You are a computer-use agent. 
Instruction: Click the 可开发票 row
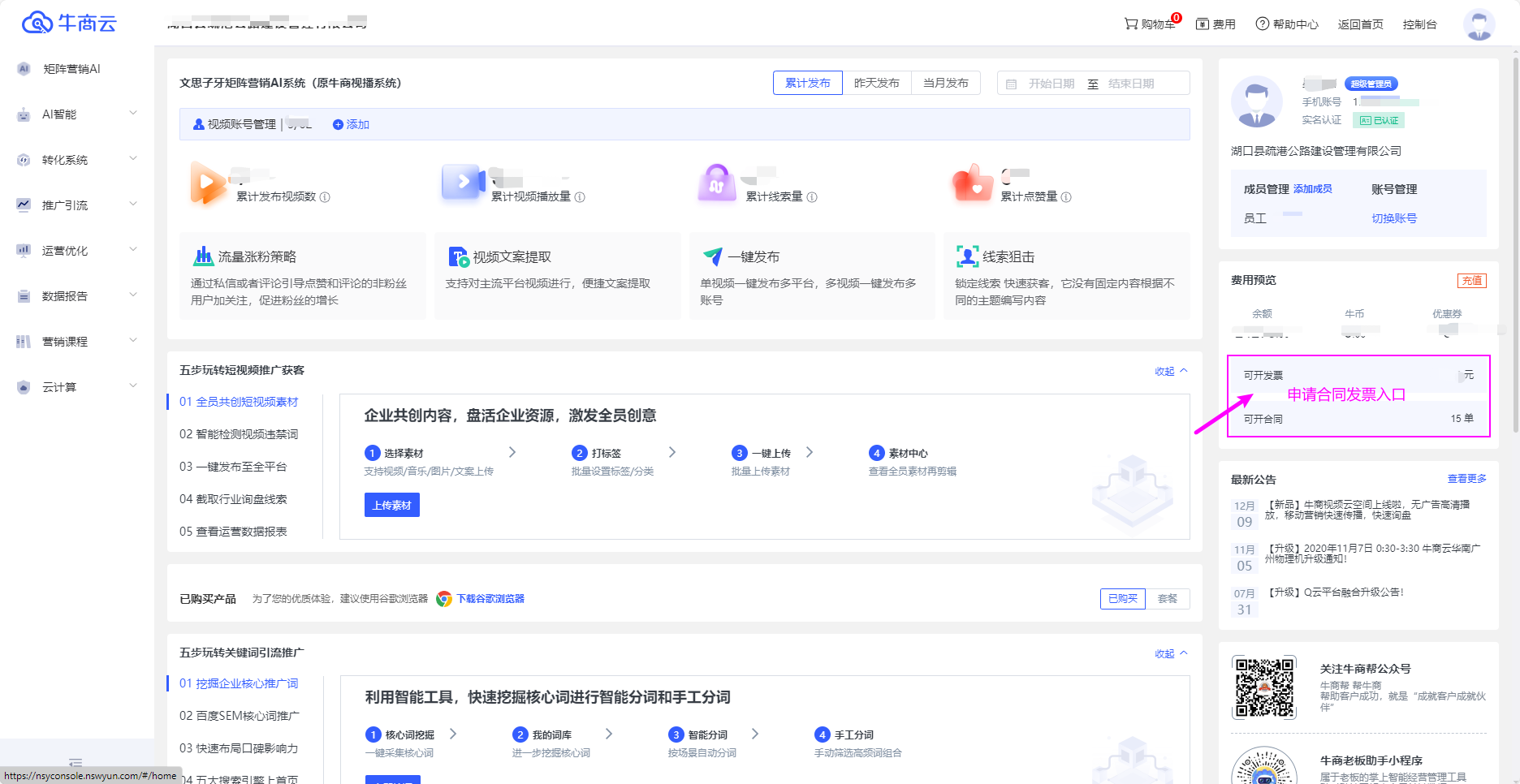(x=1358, y=375)
